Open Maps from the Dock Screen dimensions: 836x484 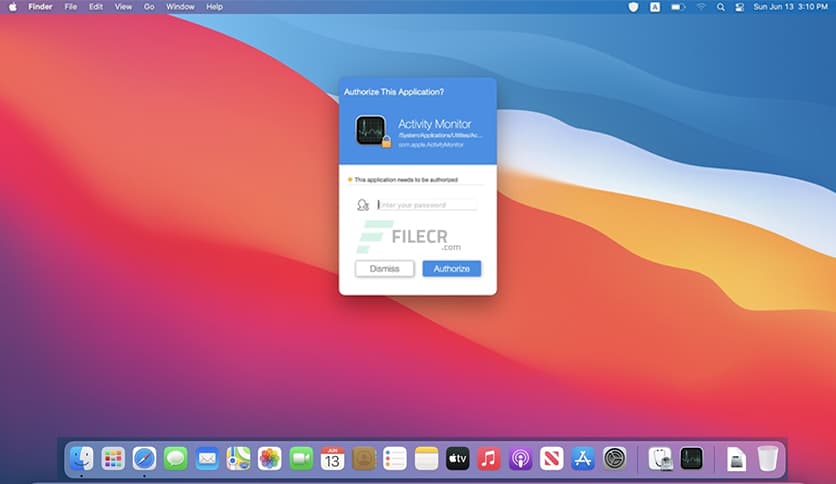coord(238,458)
